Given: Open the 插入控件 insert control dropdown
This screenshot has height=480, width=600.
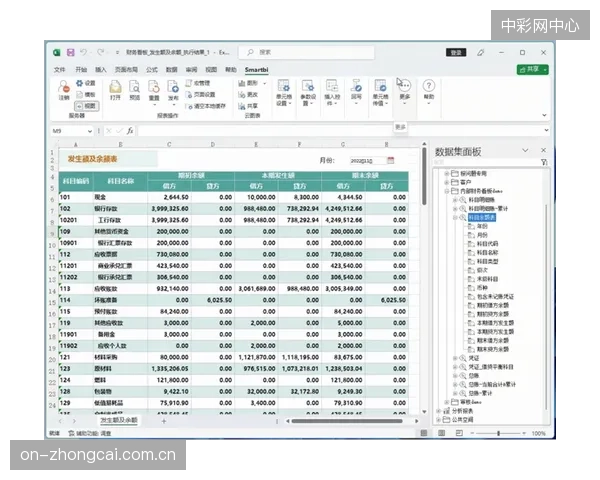Looking at the screenshot, I should point(332,93).
